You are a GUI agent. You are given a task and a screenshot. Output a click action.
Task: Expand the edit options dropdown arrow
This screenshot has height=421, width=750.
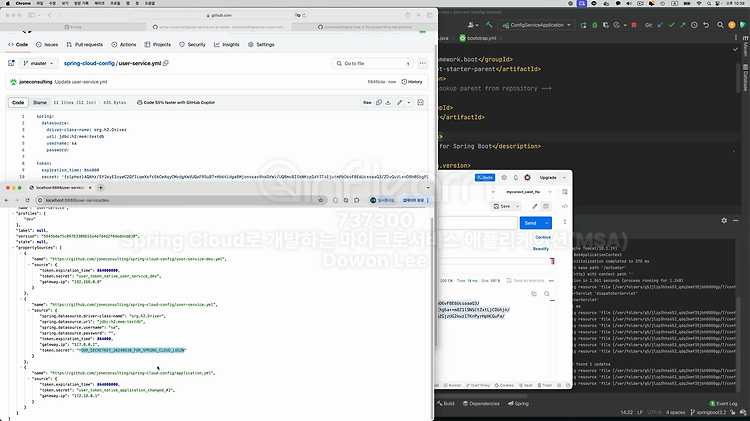click(408, 102)
